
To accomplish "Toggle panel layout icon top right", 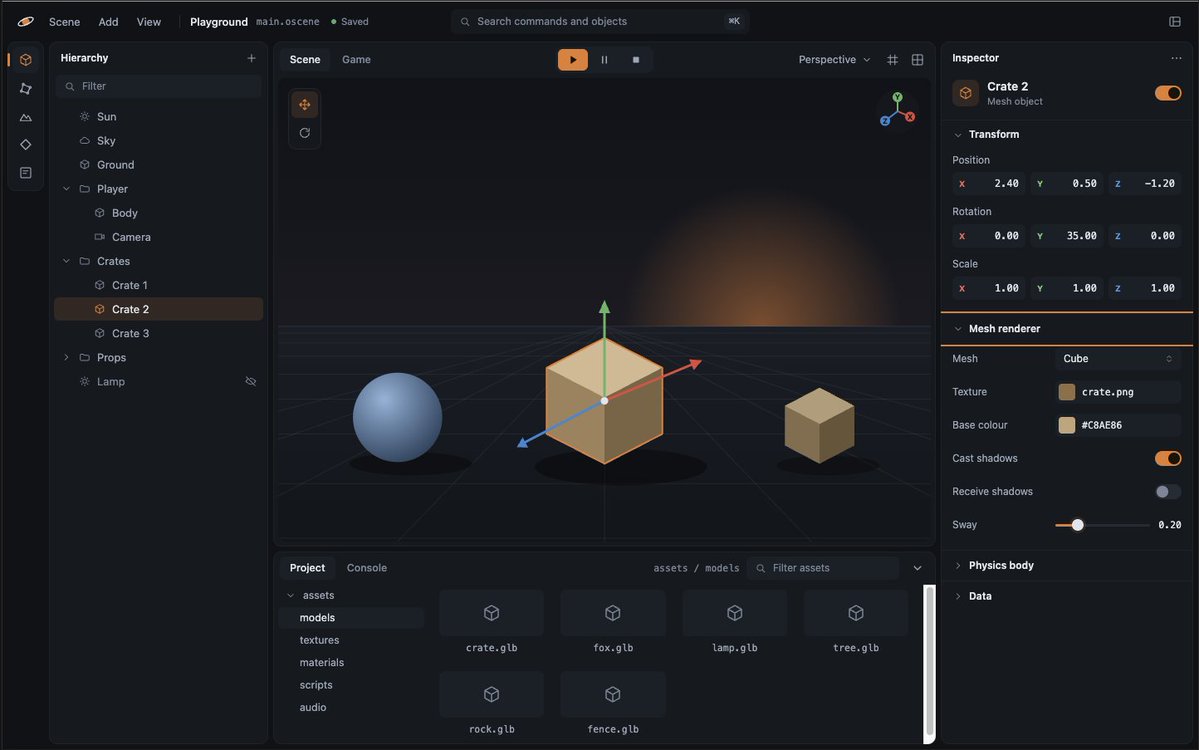I will pyautogui.click(x=1175, y=21).
